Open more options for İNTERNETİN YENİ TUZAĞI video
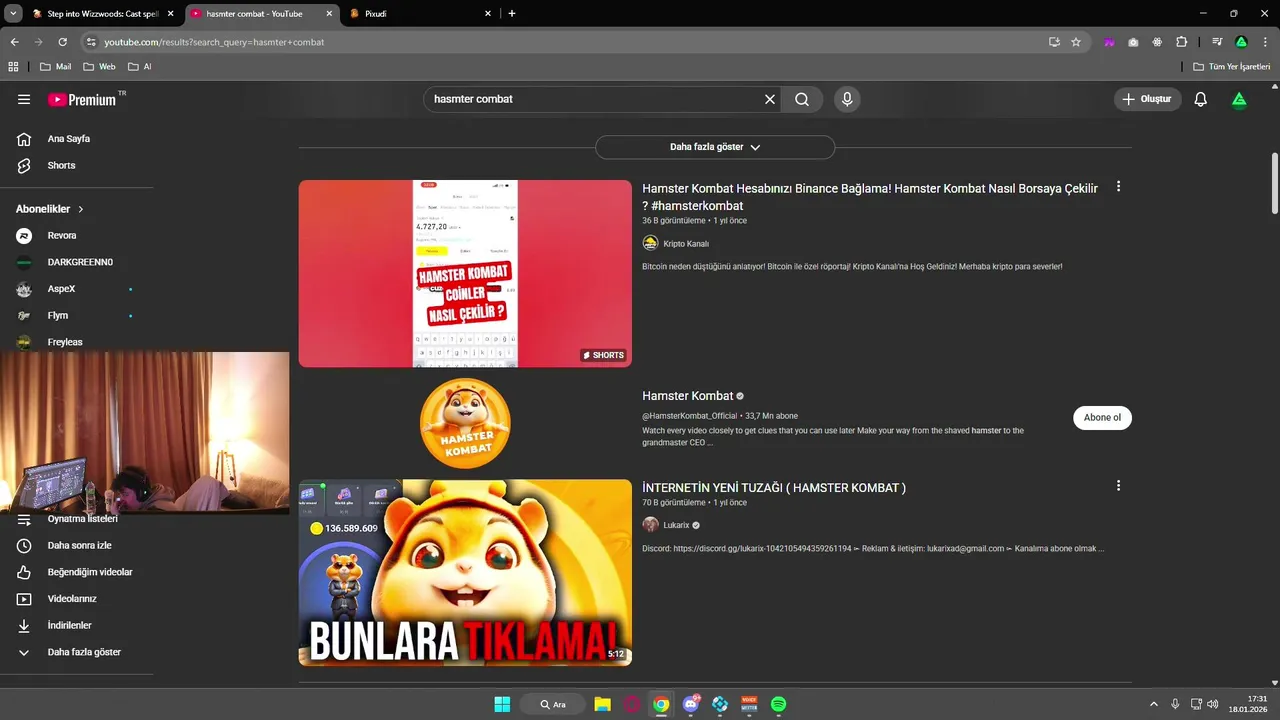 pyautogui.click(x=1118, y=485)
